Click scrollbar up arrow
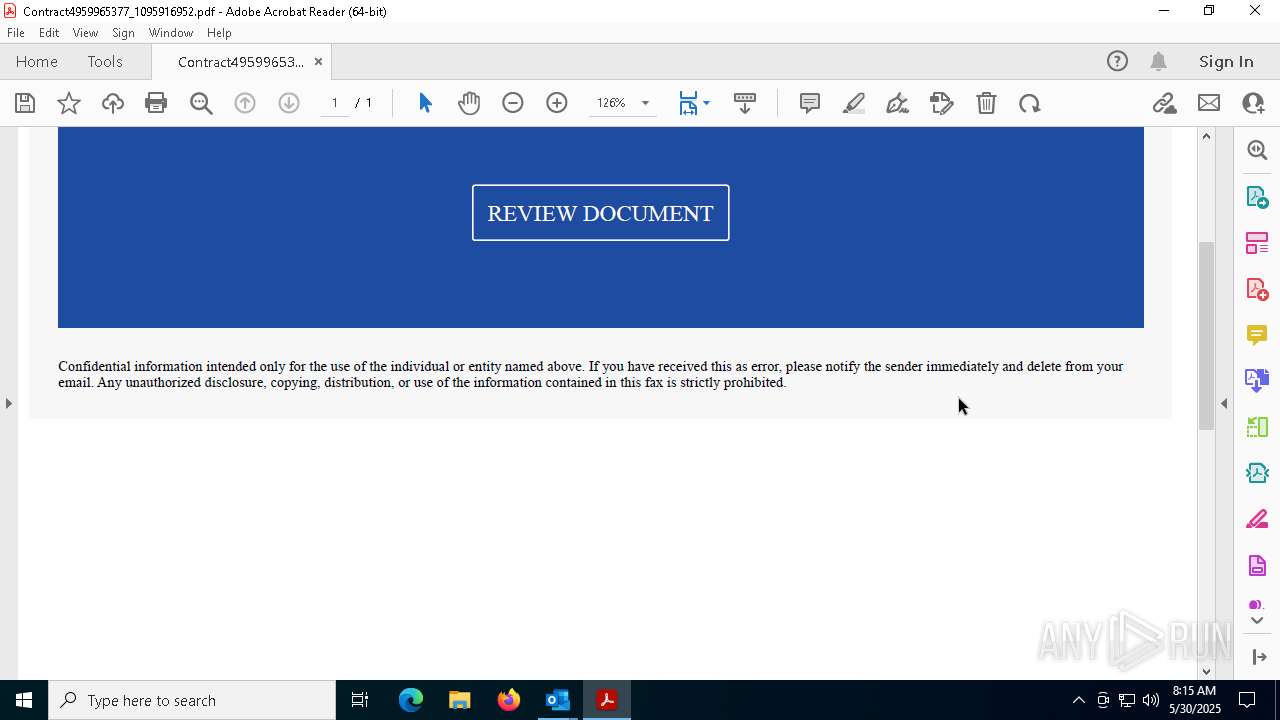 [x=1206, y=136]
